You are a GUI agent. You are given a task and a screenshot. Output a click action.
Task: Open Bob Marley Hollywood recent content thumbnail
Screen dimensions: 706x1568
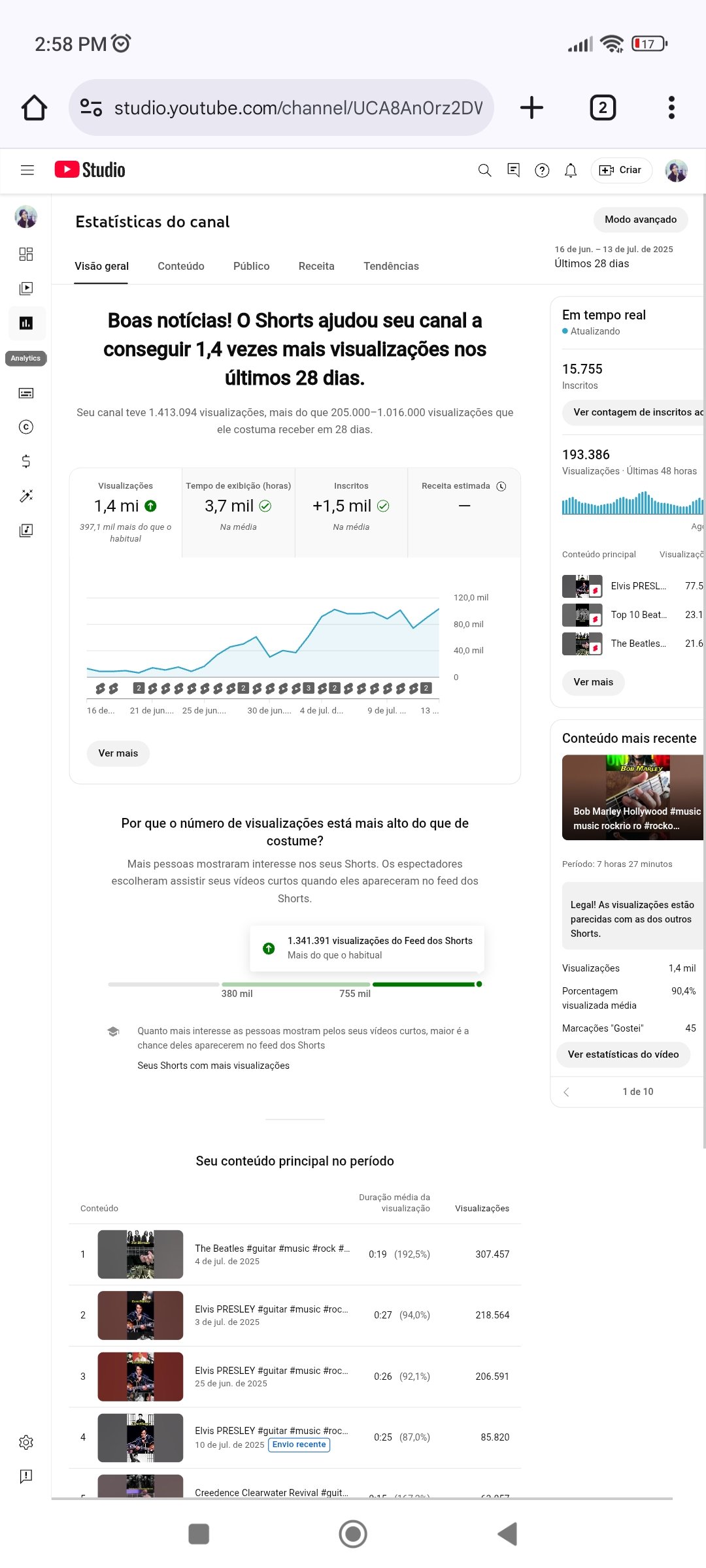point(633,797)
